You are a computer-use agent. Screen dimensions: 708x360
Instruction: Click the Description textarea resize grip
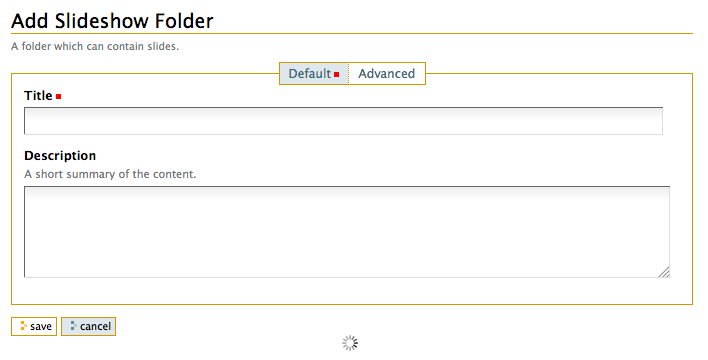(664, 272)
